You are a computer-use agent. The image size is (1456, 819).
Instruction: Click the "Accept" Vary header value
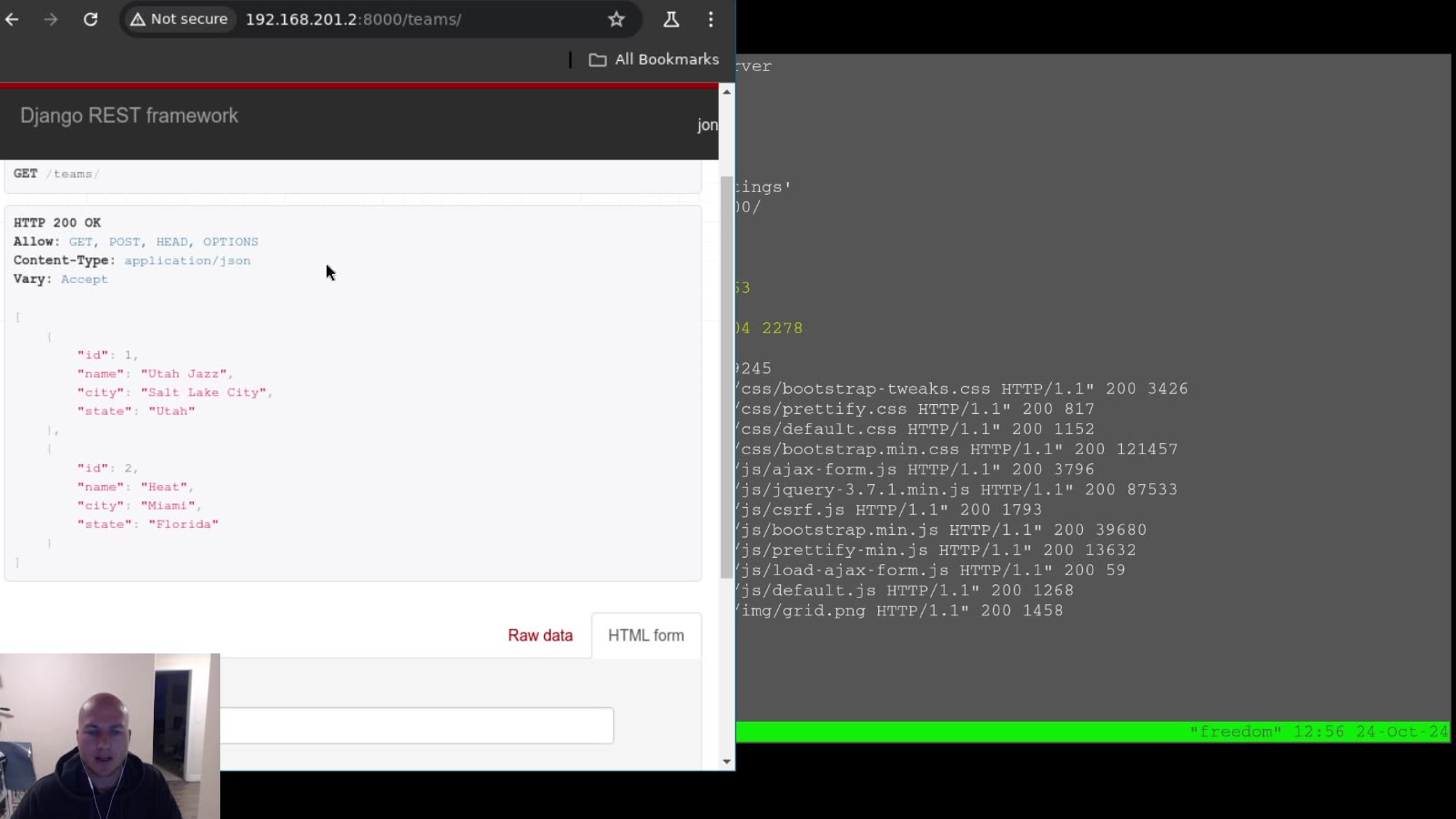pos(85,279)
